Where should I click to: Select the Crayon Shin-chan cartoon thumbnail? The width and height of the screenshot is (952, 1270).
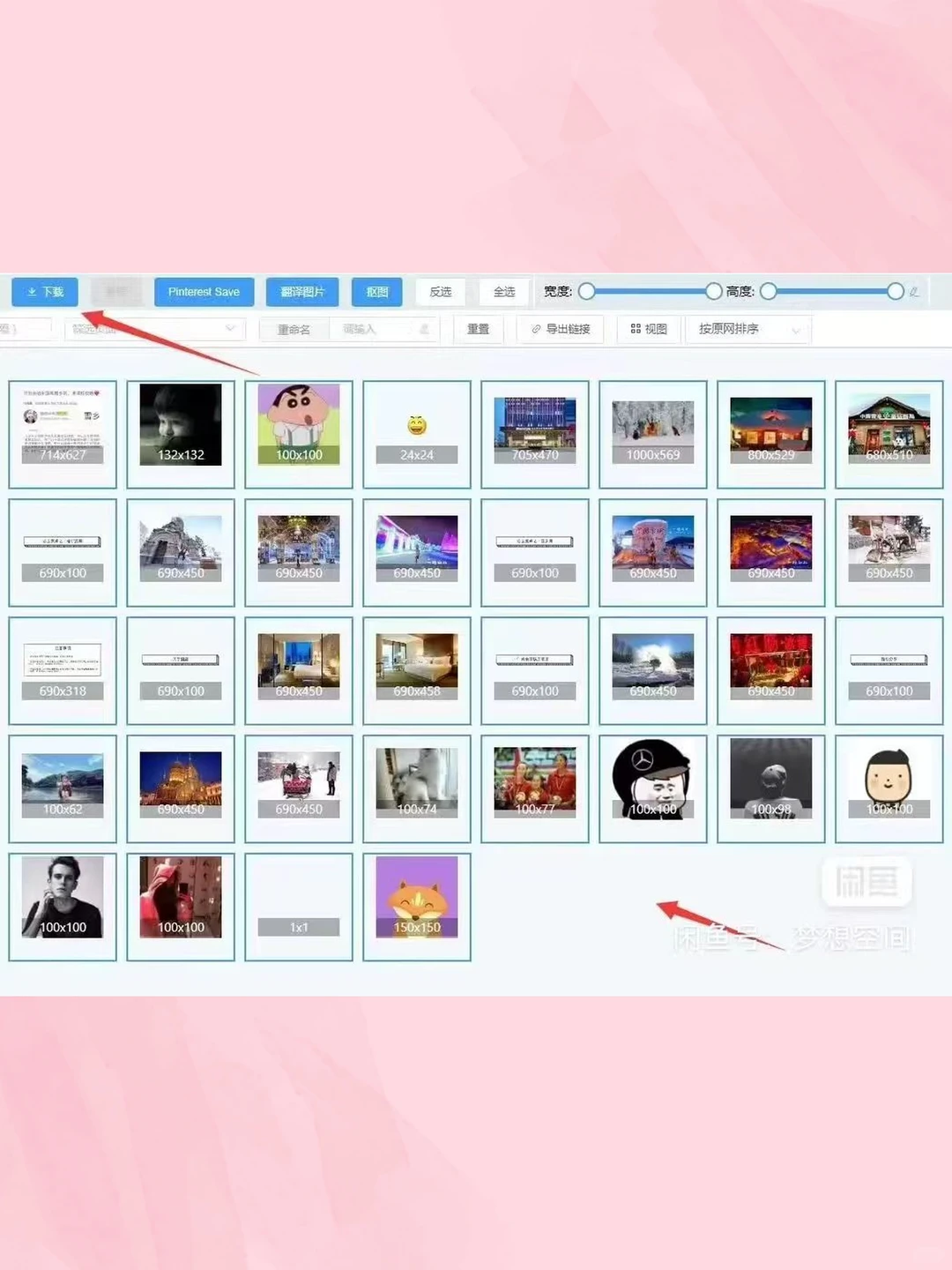(x=299, y=434)
